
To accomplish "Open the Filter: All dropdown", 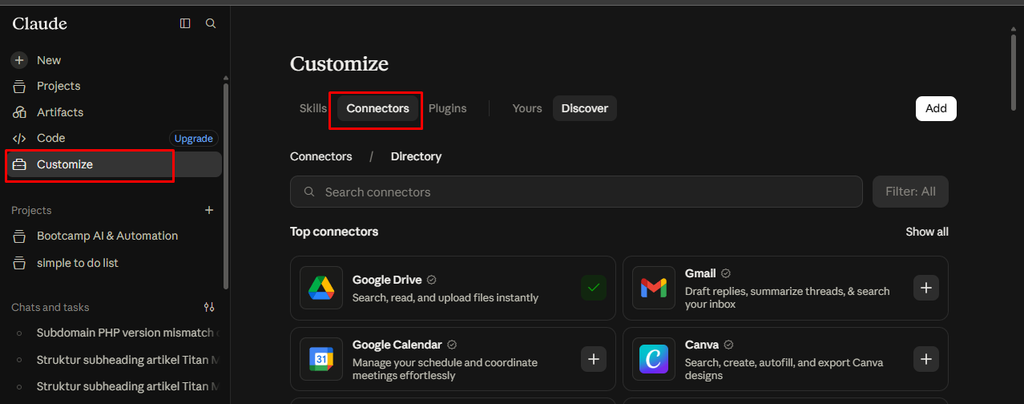I will (x=910, y=192).
